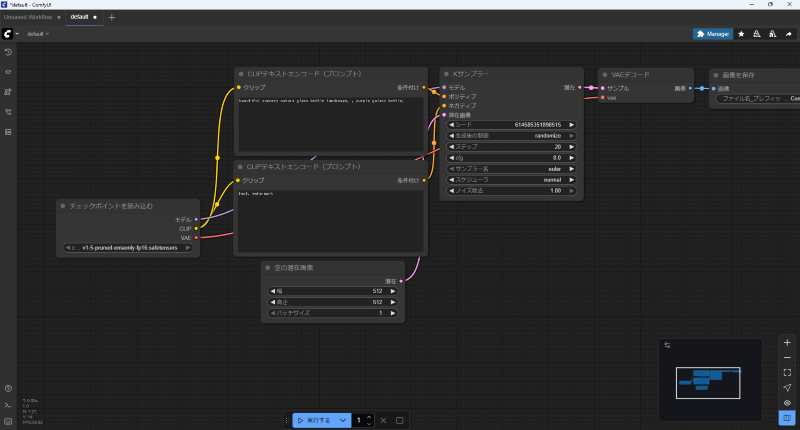Increment the batch count up arrow

pyautogui.click(x=369, y=417)
